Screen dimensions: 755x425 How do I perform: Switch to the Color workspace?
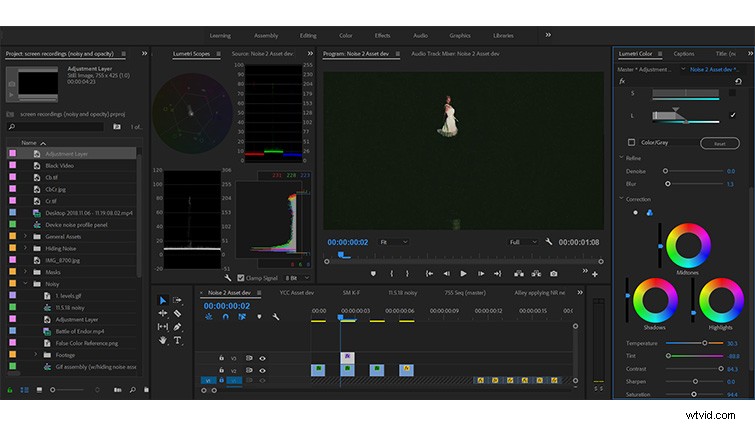346,36
